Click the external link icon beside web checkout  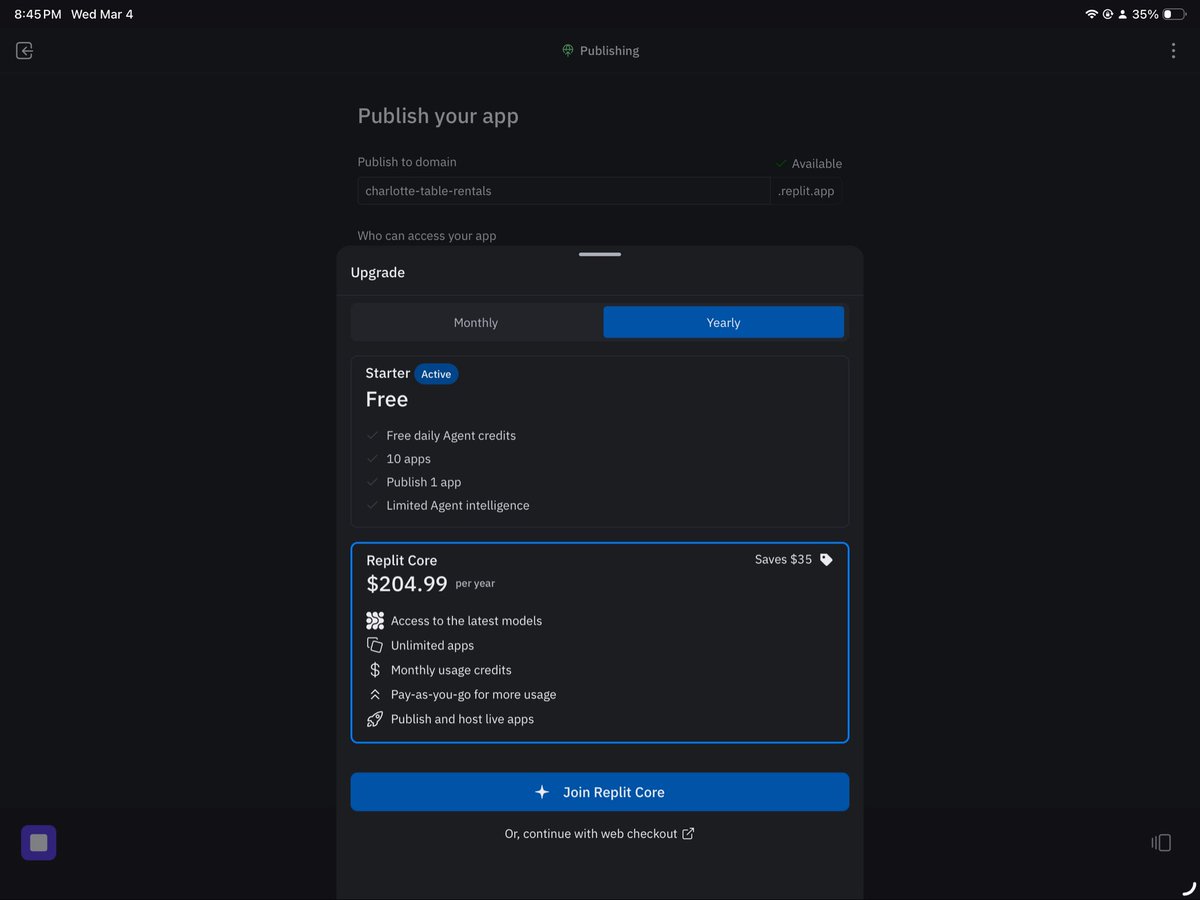pyautogui.click(x=688, y=834)
